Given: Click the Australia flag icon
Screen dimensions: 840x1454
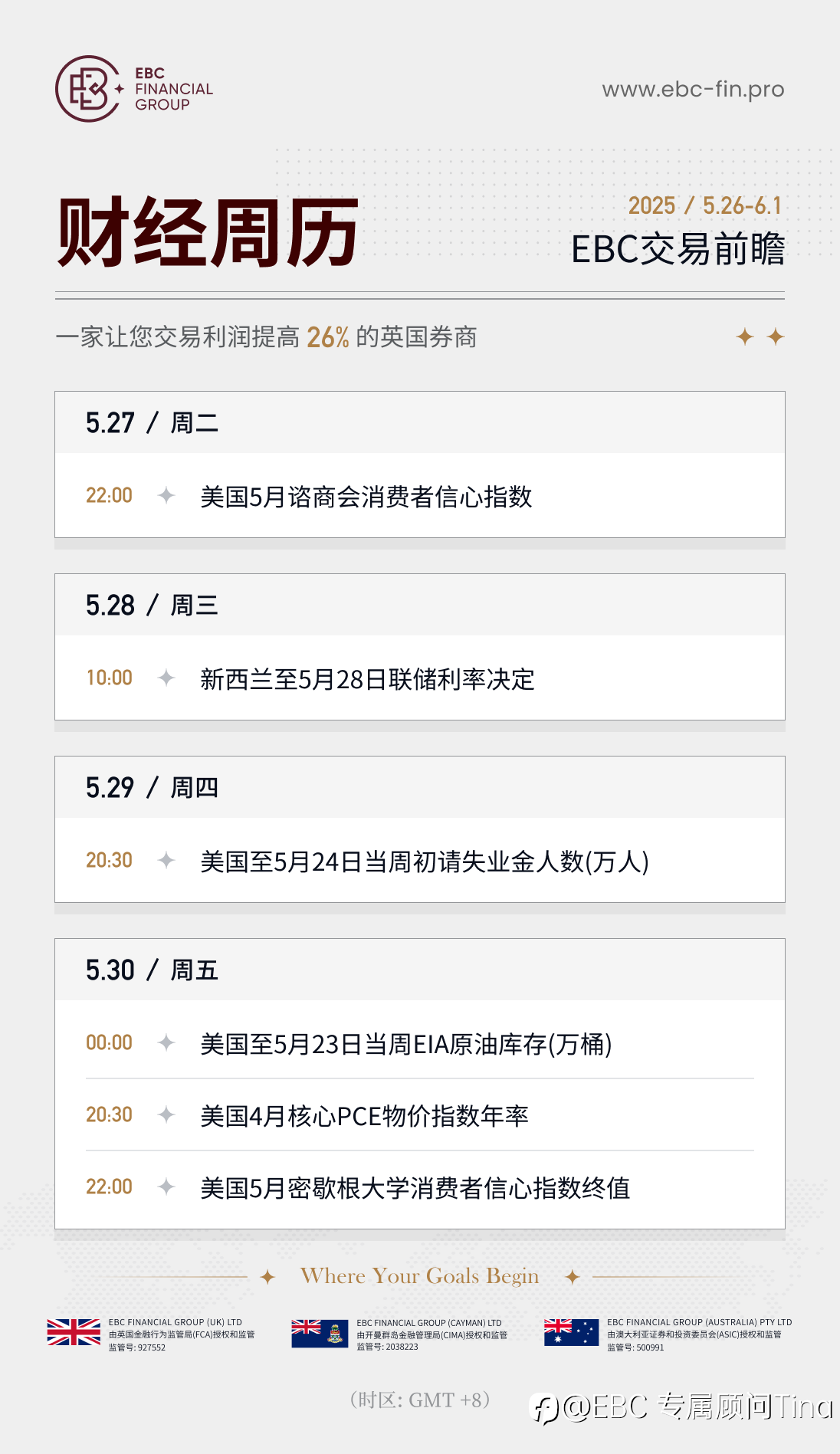Looking at the screenshot, I should click(571, 1332).
